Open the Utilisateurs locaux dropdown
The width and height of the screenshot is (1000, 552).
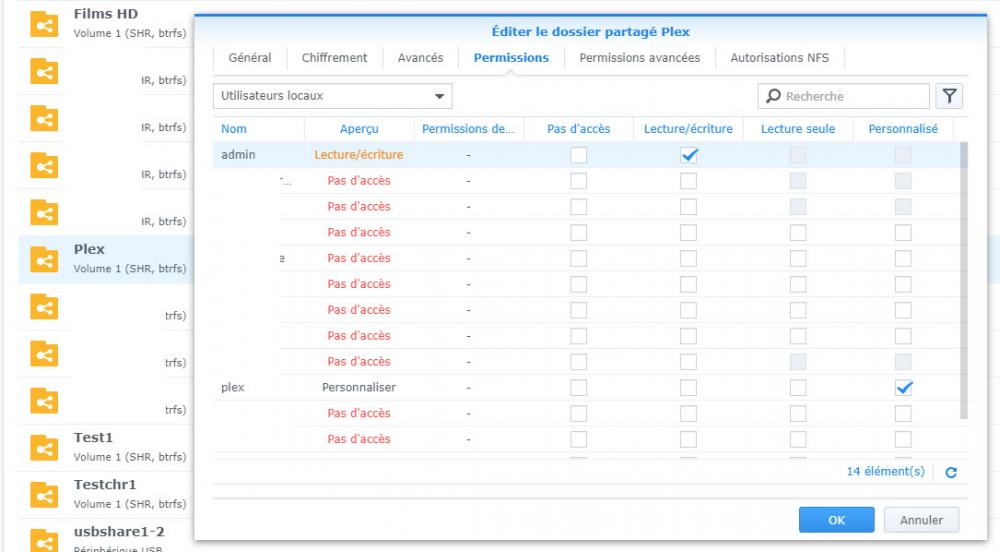pyautogui.click(x=332, y=96)
